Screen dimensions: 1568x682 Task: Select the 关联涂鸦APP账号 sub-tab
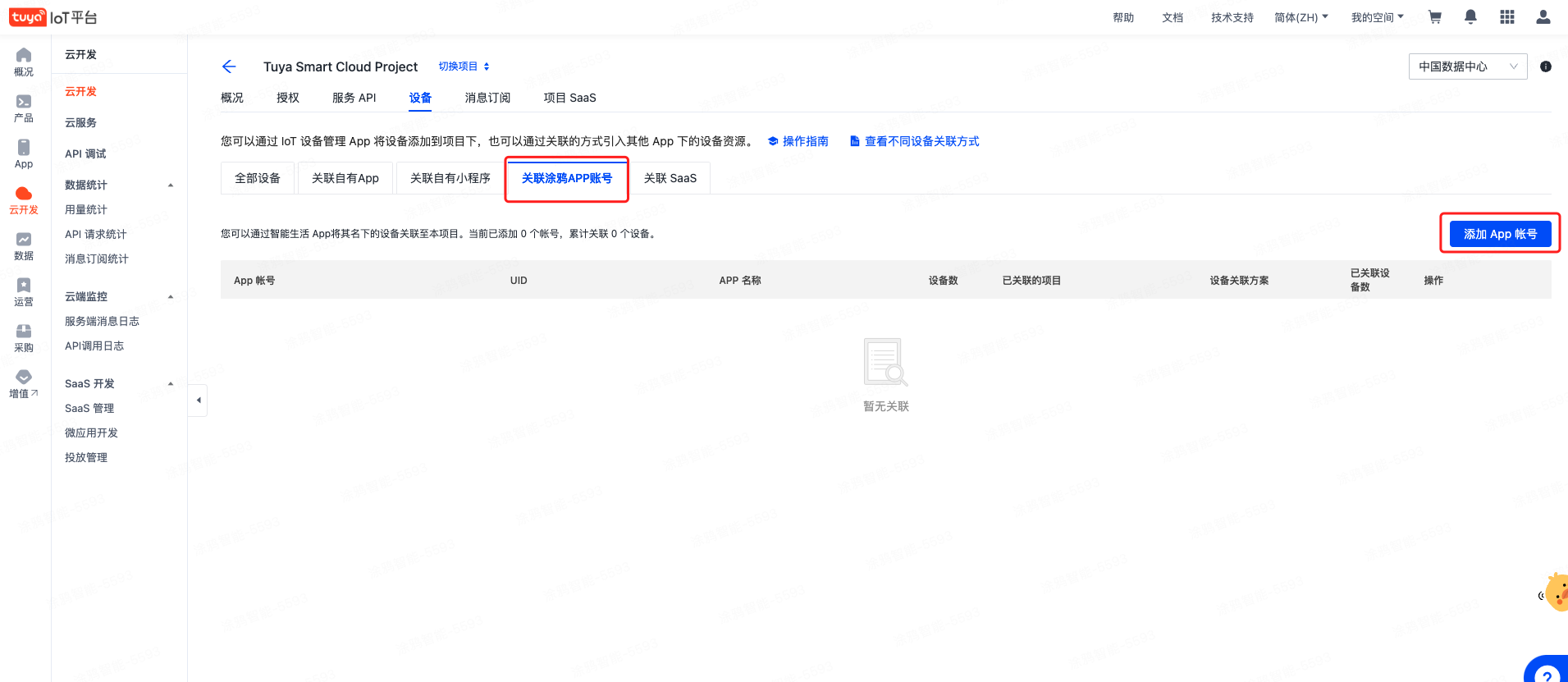[567, 178]
